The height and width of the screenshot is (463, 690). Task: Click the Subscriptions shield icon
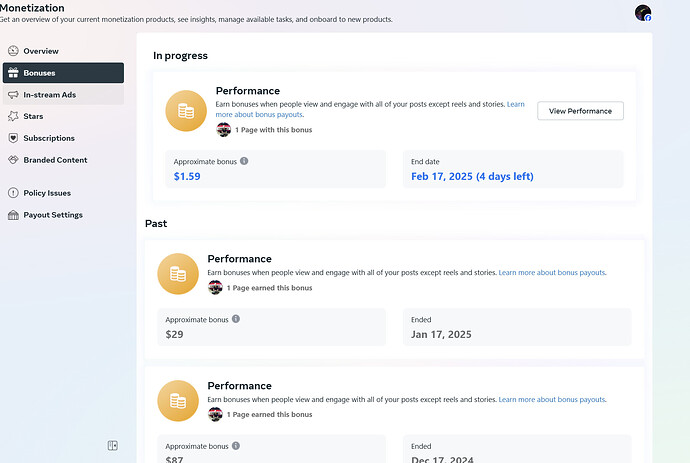point(13,138)
